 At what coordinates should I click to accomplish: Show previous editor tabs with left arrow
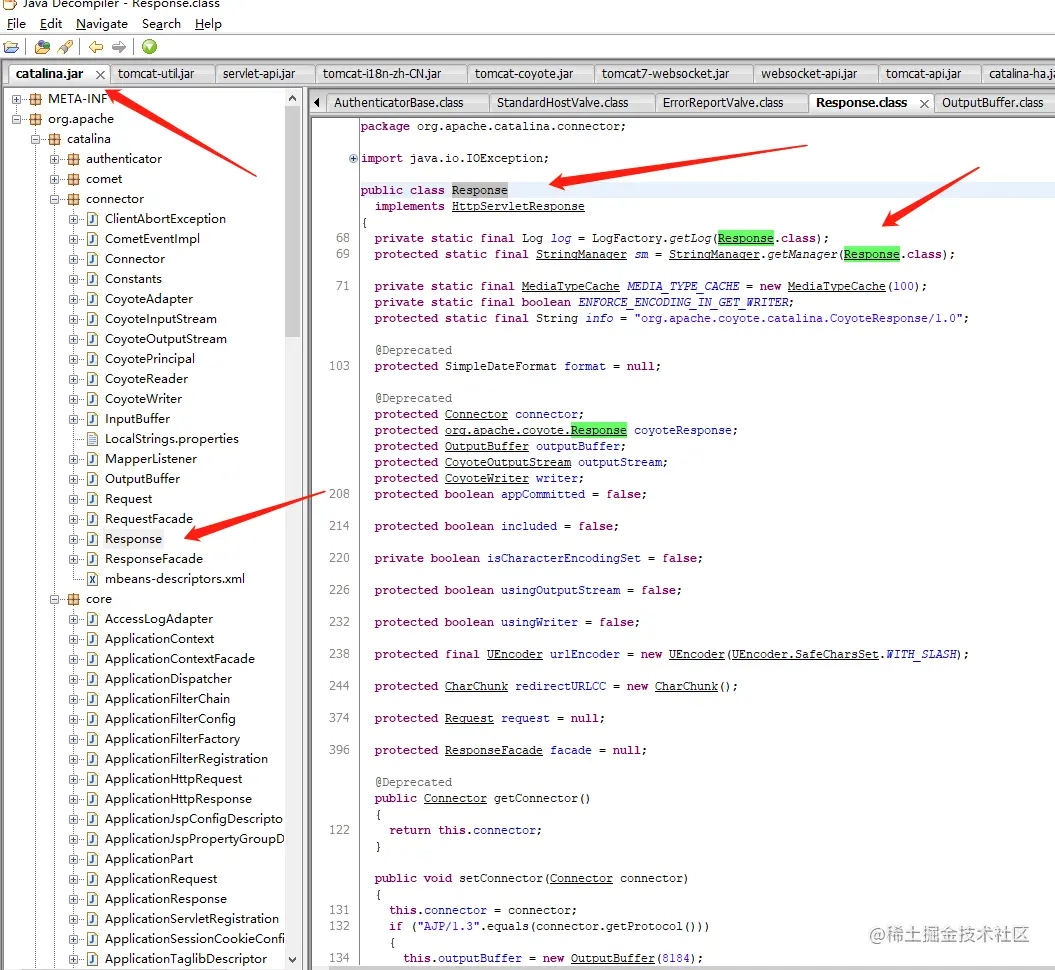pyautogui.click(x=317, y=103)
